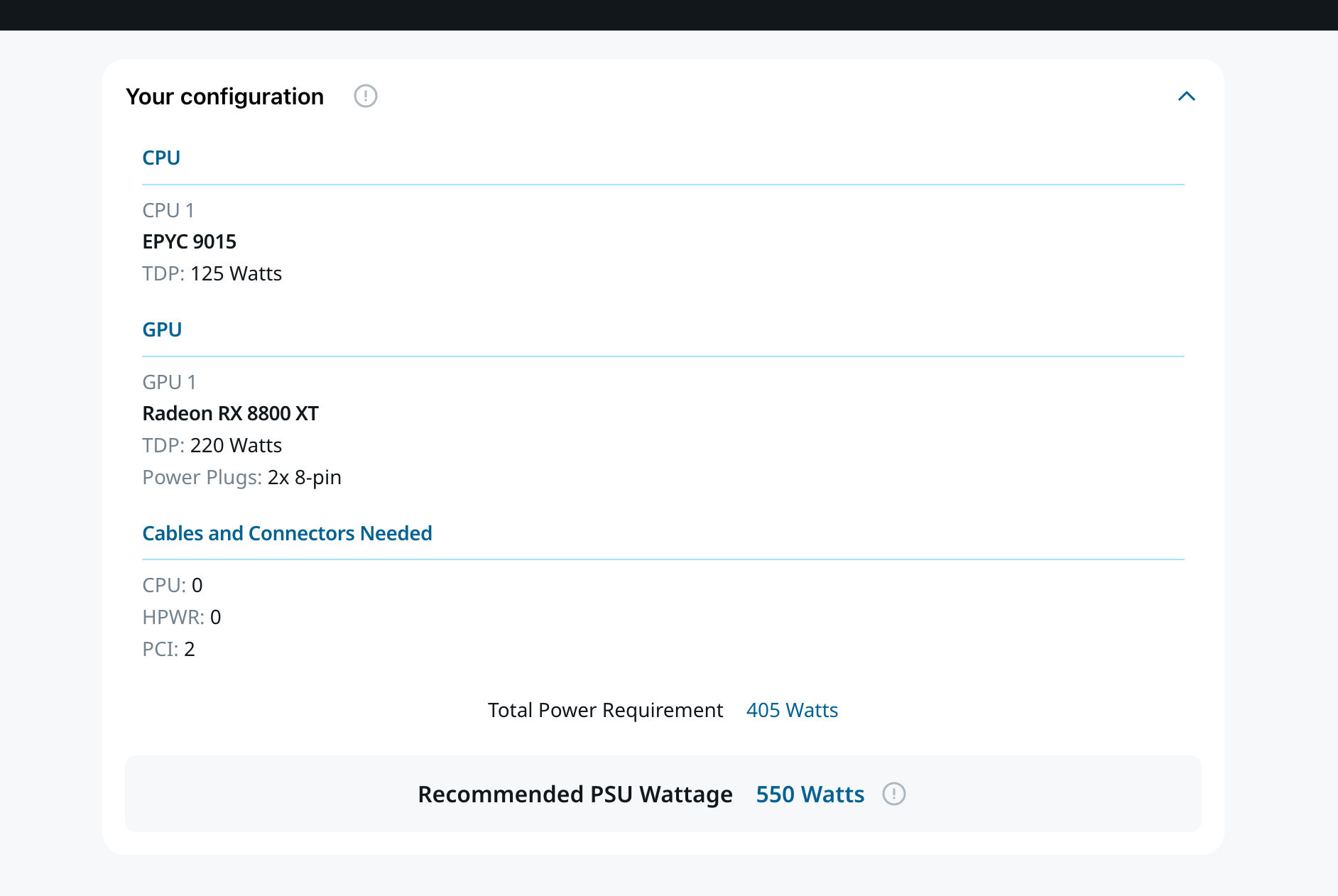Viewport: 1338px width, 896px height.
Task: Click the 'TDP: 220 Watts' value
Action: click(212, 445)
